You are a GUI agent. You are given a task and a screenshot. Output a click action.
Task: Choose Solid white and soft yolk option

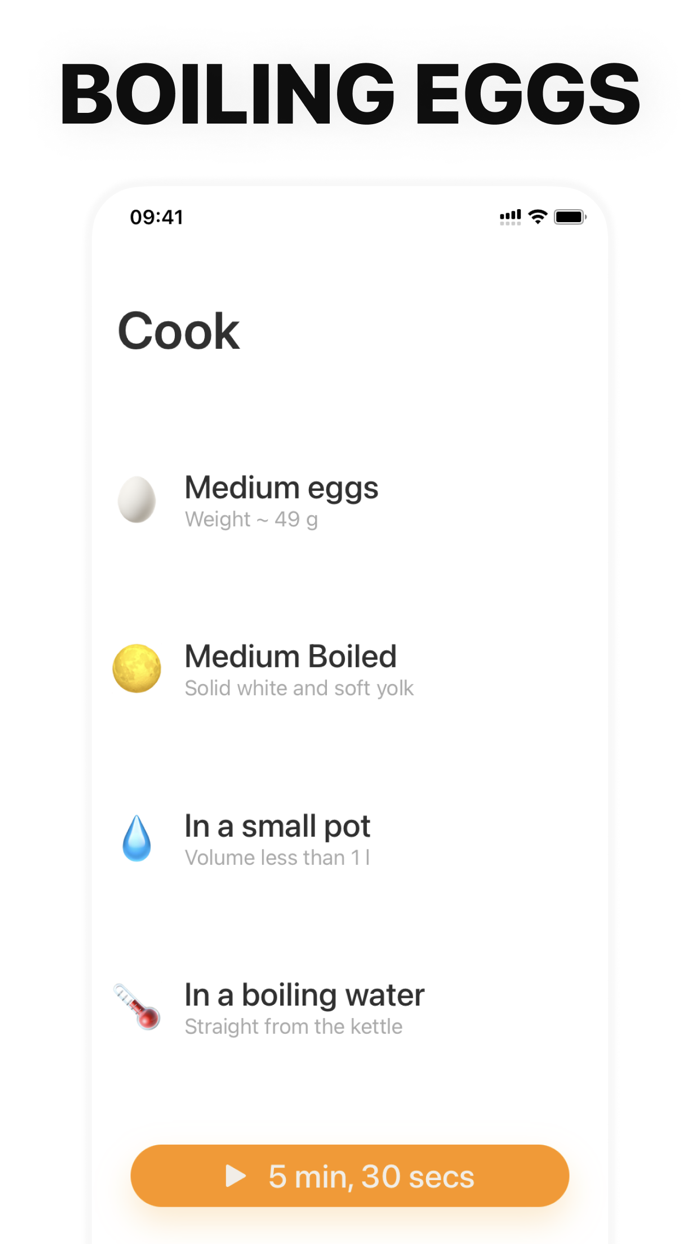coord(298,688)
